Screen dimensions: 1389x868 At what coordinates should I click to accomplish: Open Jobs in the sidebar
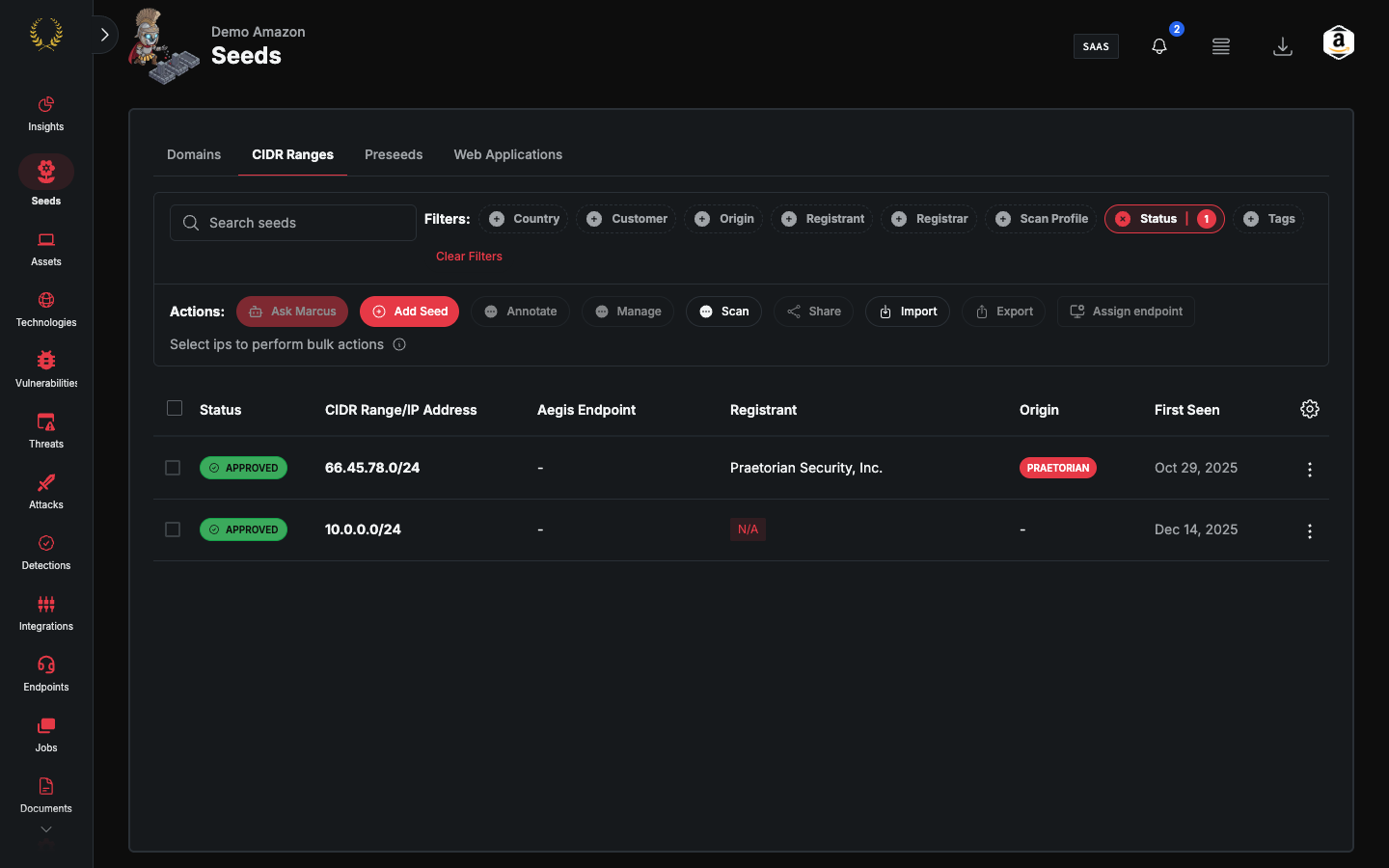[x=46, y=735]
